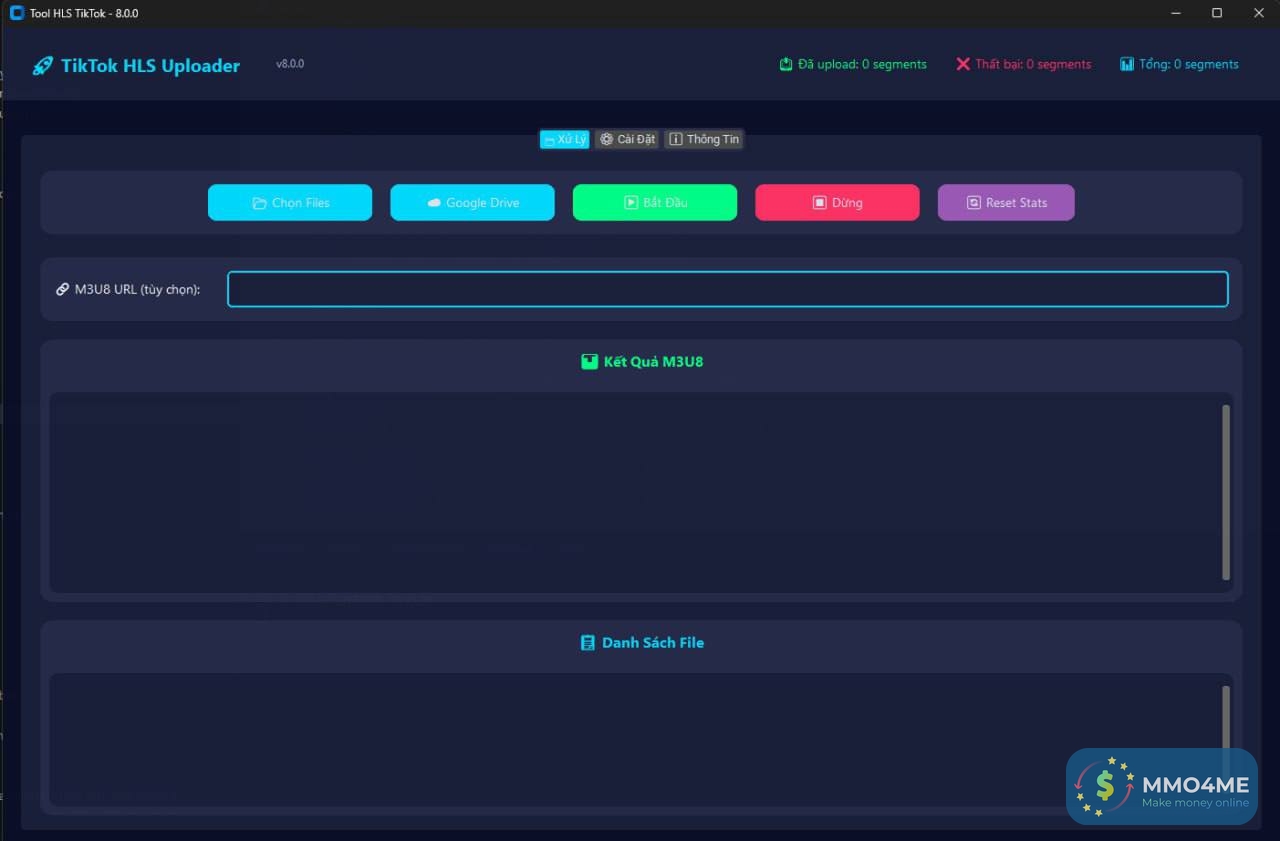Click the list icon beside Danh Sách File

[x=588, y=643]
